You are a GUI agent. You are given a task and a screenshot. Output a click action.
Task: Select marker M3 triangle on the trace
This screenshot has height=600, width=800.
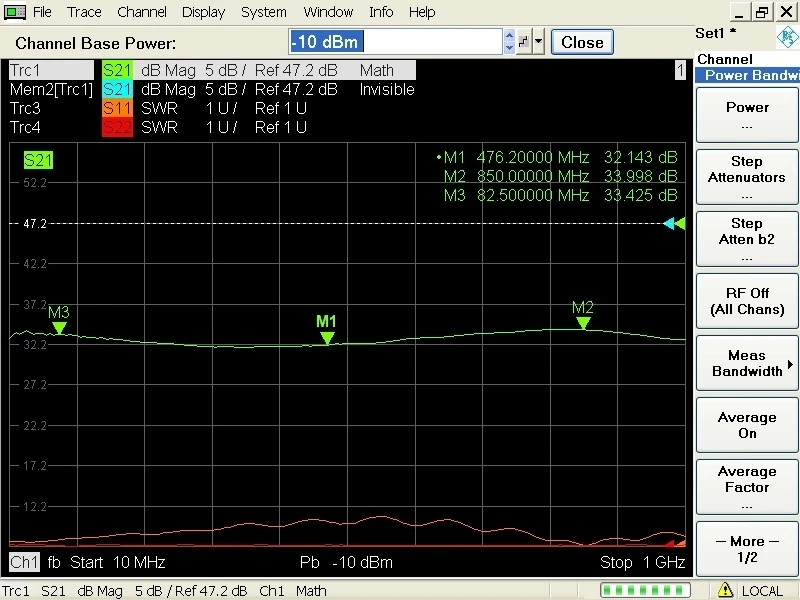59,328
